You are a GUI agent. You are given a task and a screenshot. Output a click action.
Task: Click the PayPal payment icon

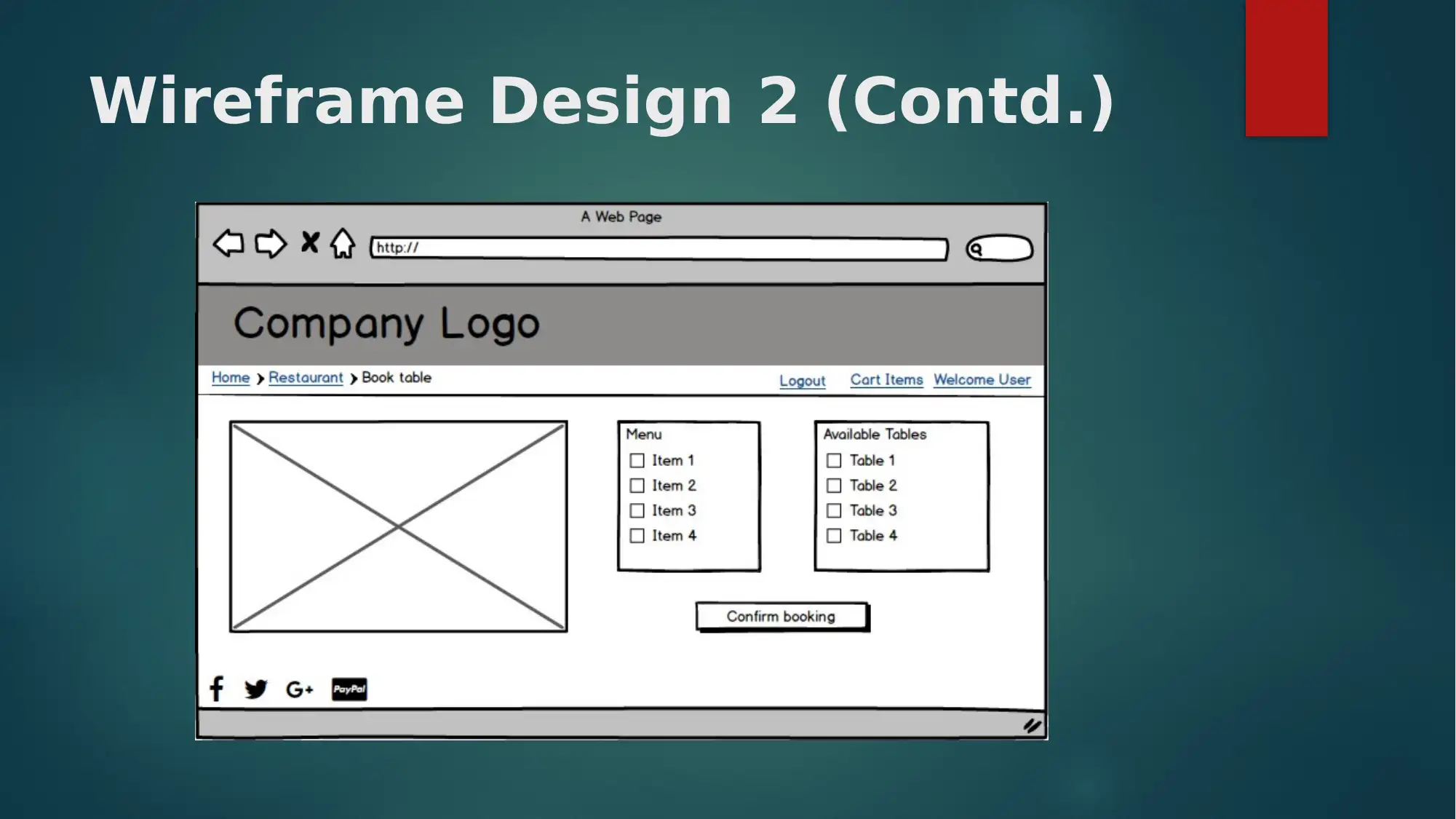coord(348,688)
